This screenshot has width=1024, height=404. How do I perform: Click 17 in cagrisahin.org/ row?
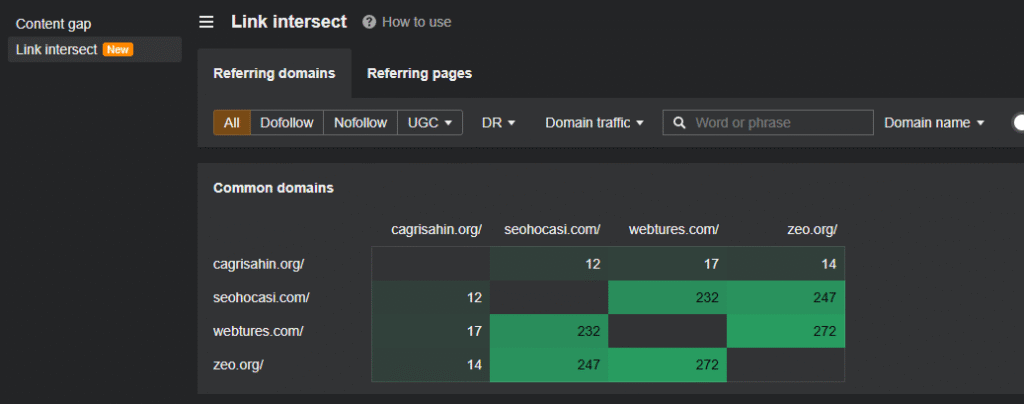(667, 264)
